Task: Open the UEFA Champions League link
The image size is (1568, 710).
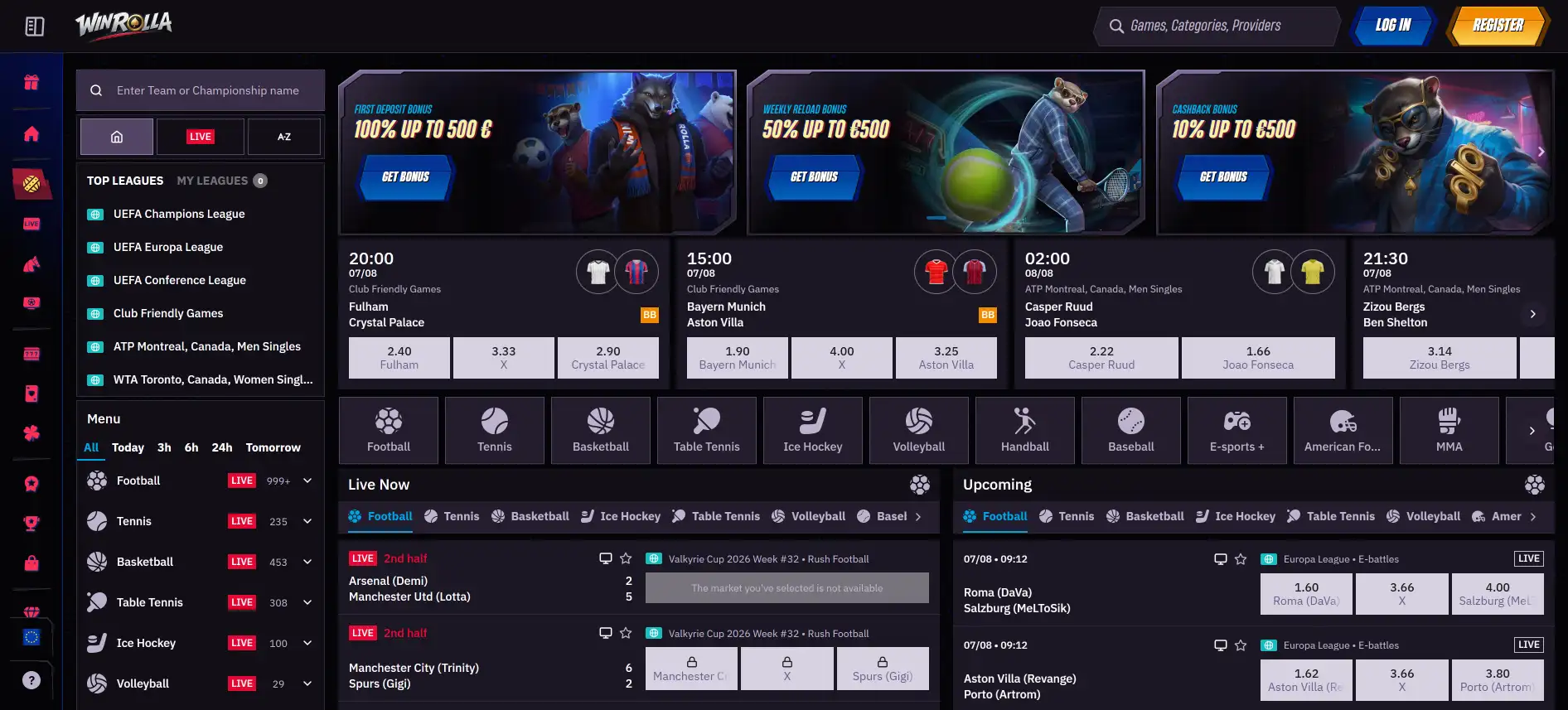Action: [x=179, y=214]
